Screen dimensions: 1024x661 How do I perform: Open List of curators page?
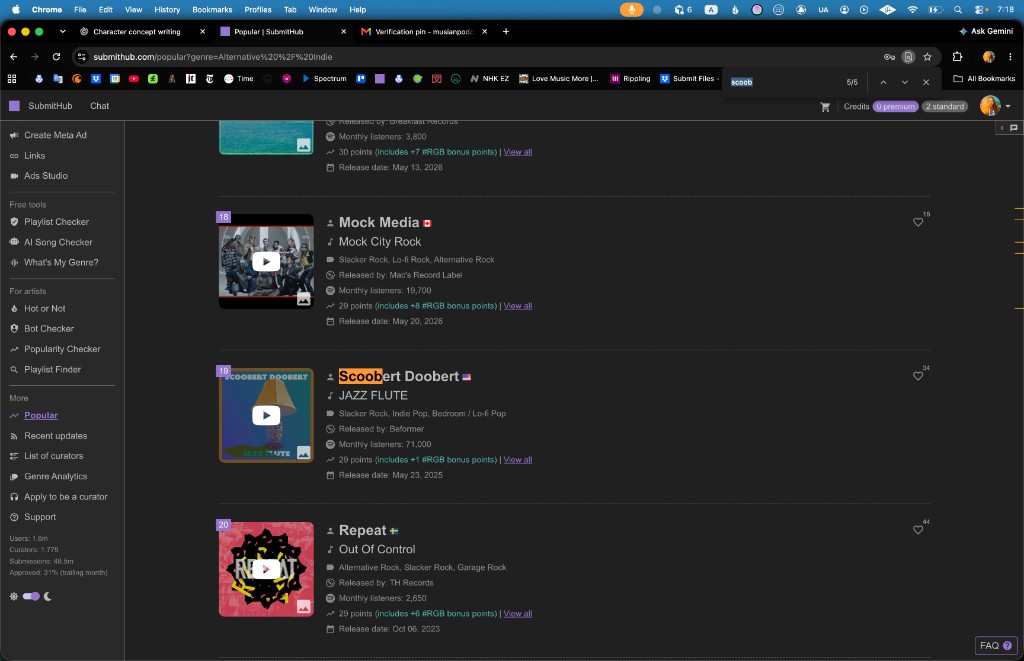click(x=54, y=456)
